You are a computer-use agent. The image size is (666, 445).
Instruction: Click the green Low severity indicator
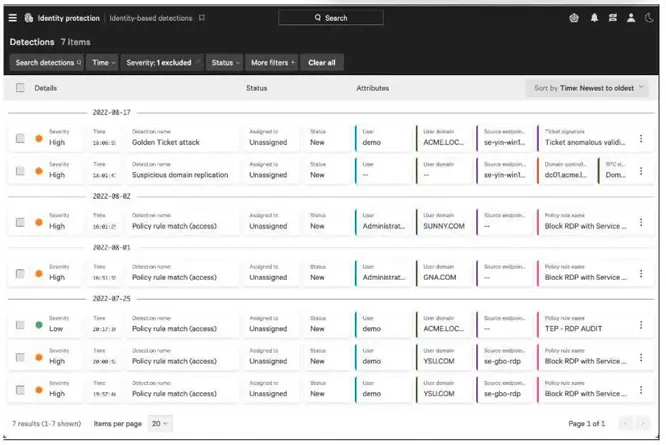coord(39,325)
